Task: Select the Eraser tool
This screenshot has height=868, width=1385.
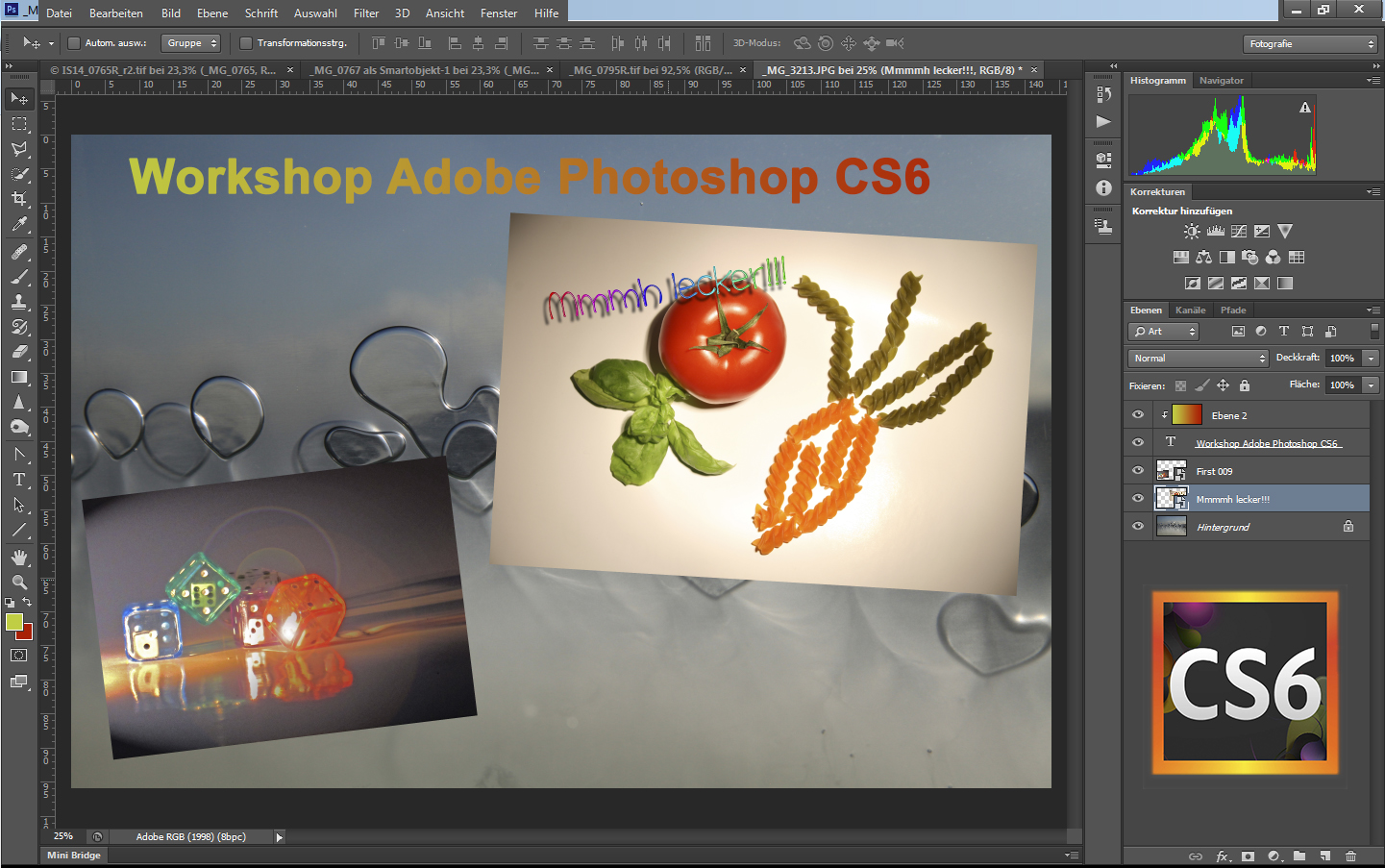Action: (19, 352)
